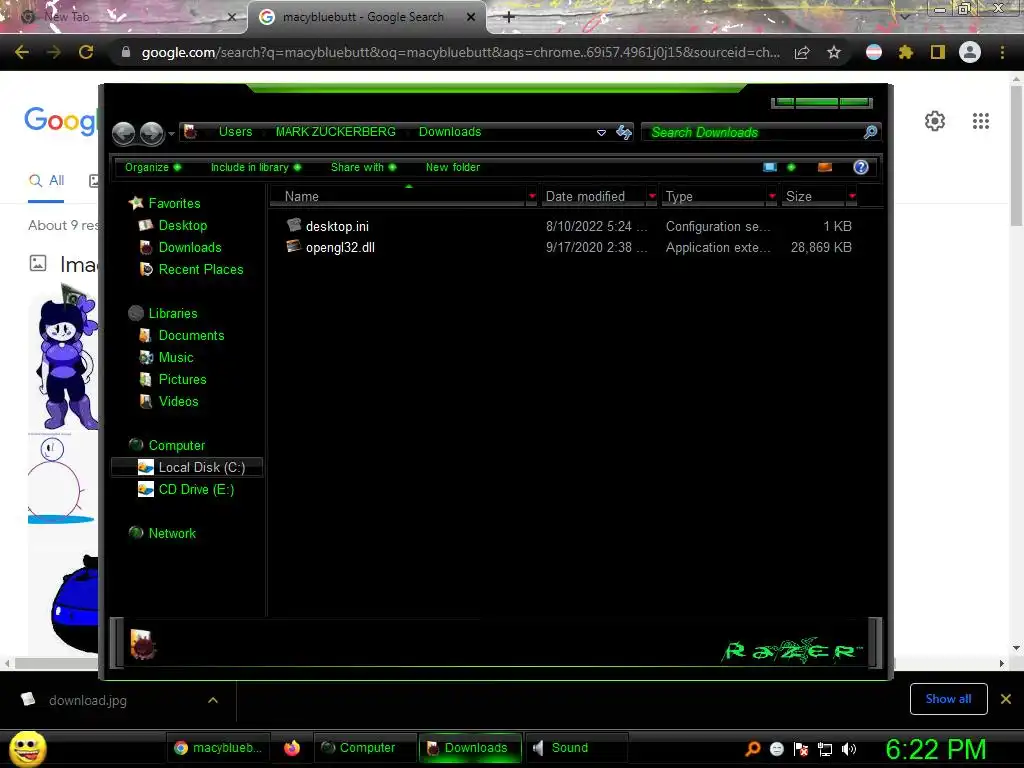Sort by the Date modified column
The image size is (1024, 768).
592,197
